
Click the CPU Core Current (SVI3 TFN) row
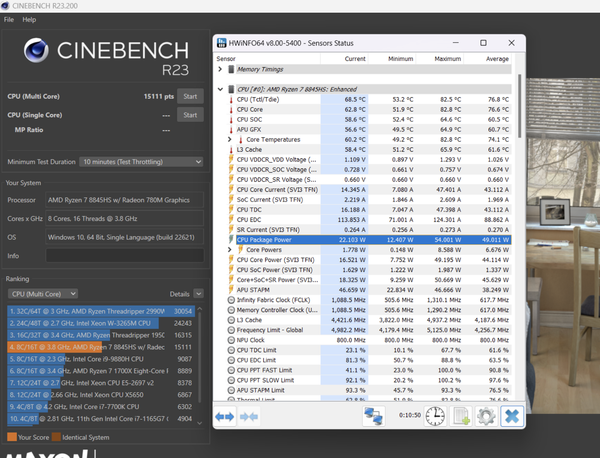[x=370, y=190]
